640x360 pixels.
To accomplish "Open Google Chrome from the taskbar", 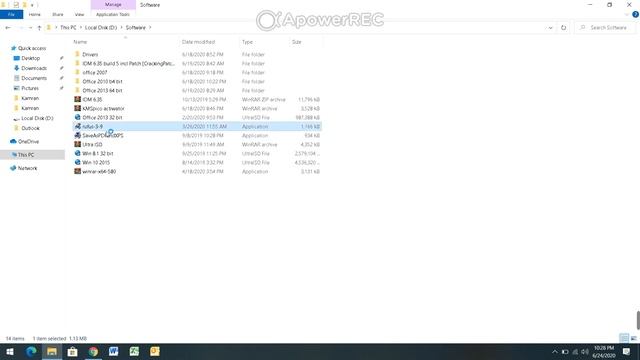I will pyautogui.click(x=93, y=351).
